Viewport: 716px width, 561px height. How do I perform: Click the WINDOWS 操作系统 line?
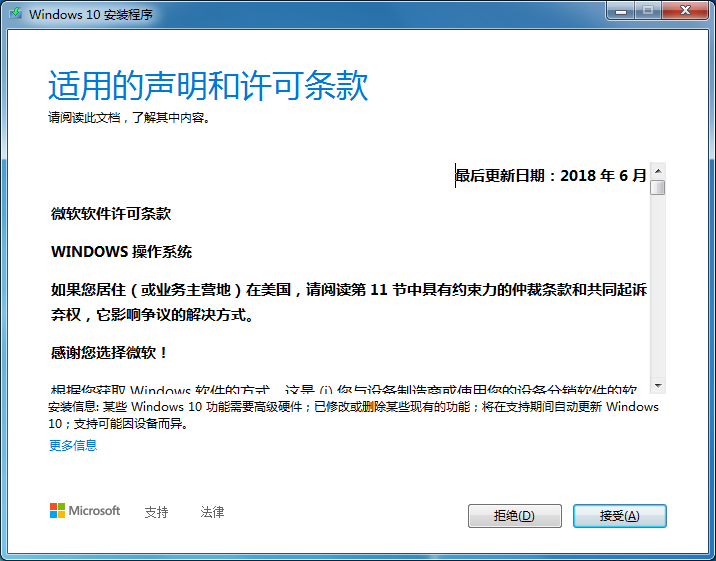(121, 252)
